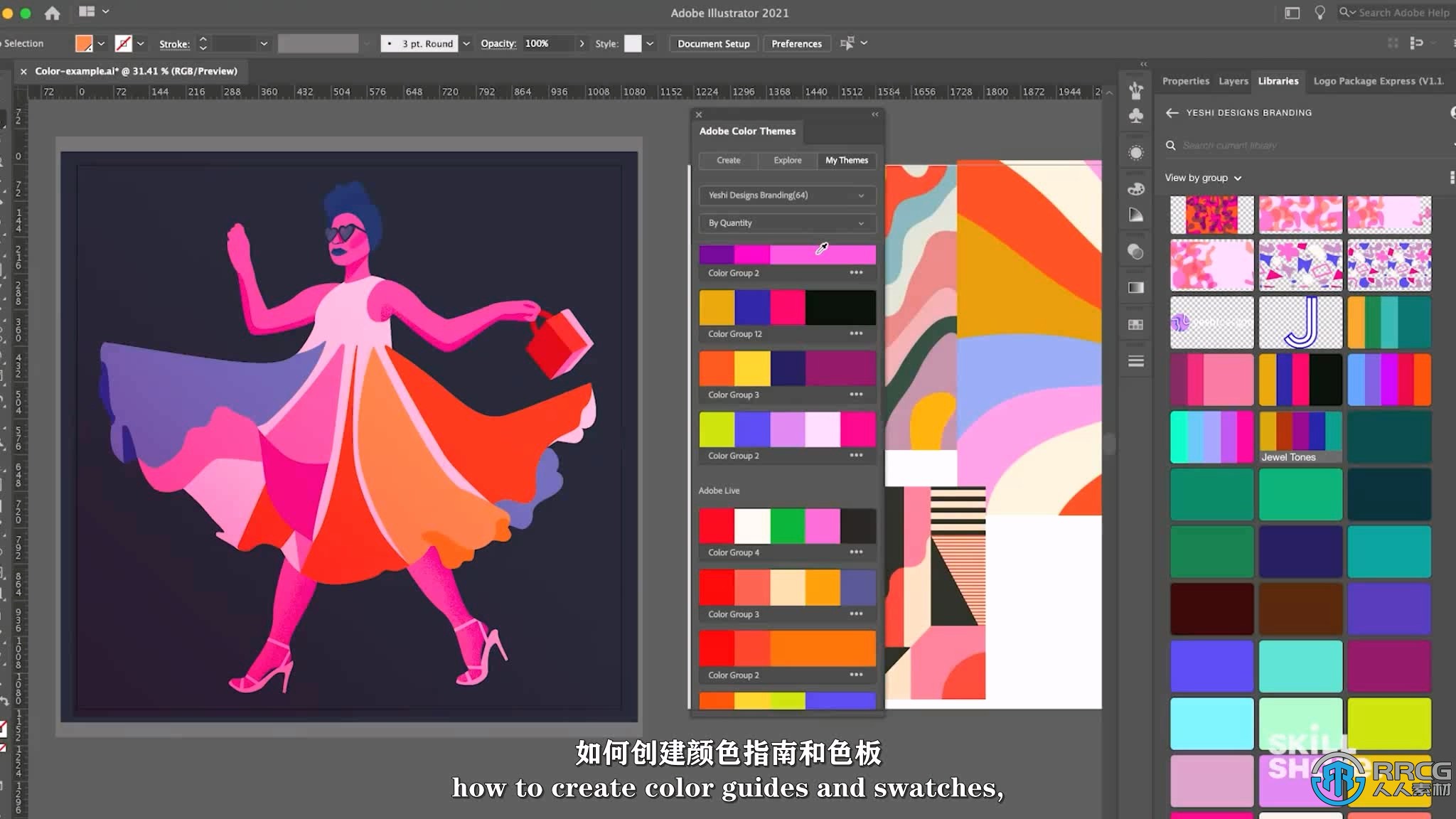Go back from Yeshi Designs Branding library

(x=1172, y=112)
